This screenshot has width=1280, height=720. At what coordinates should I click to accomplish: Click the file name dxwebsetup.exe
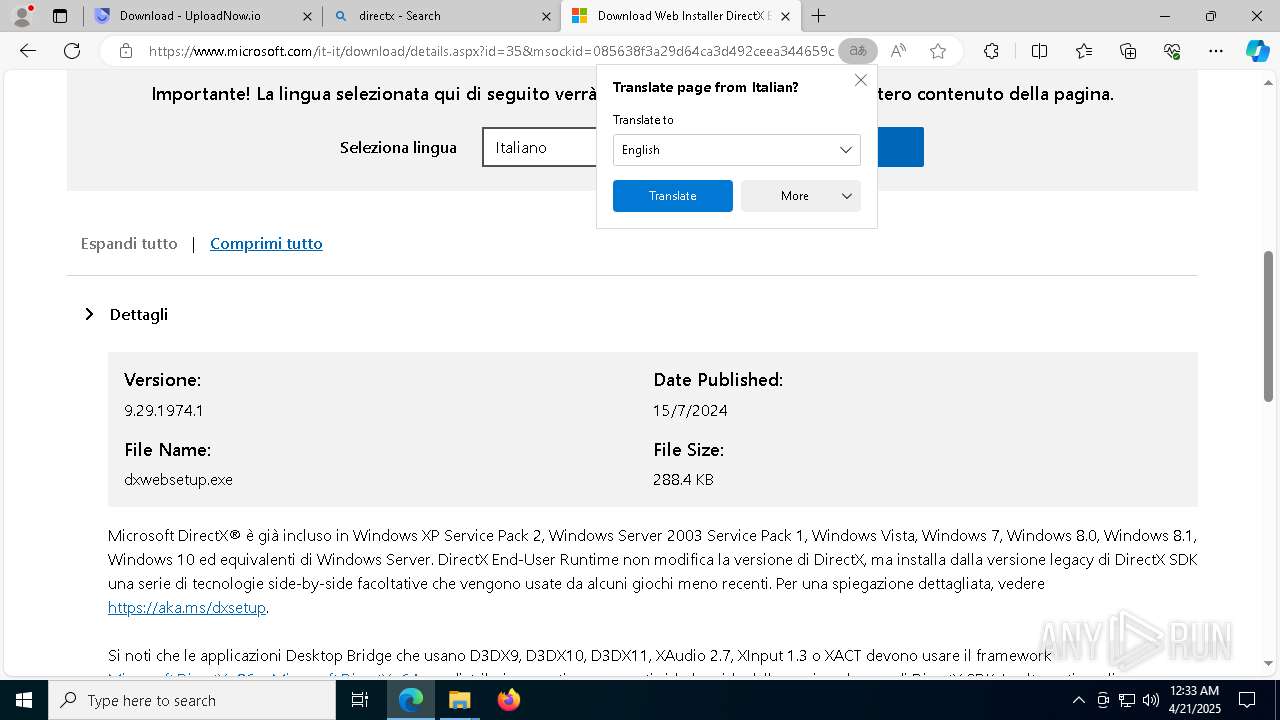[x=178, y=479]
